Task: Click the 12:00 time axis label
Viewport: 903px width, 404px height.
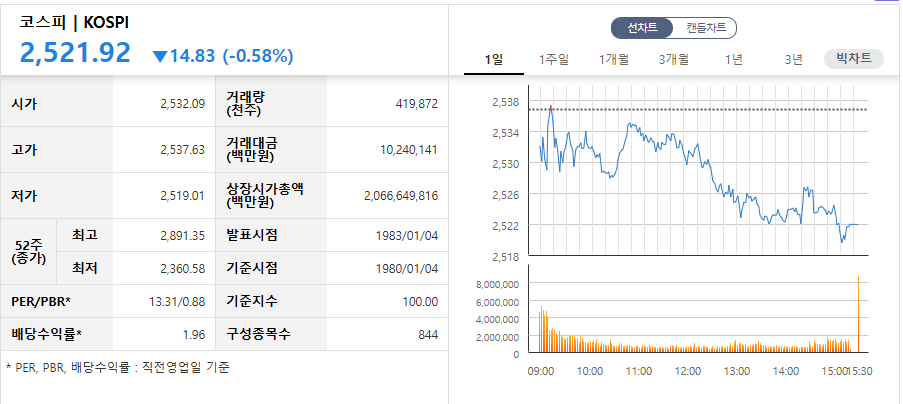Action: click(688, 371)
